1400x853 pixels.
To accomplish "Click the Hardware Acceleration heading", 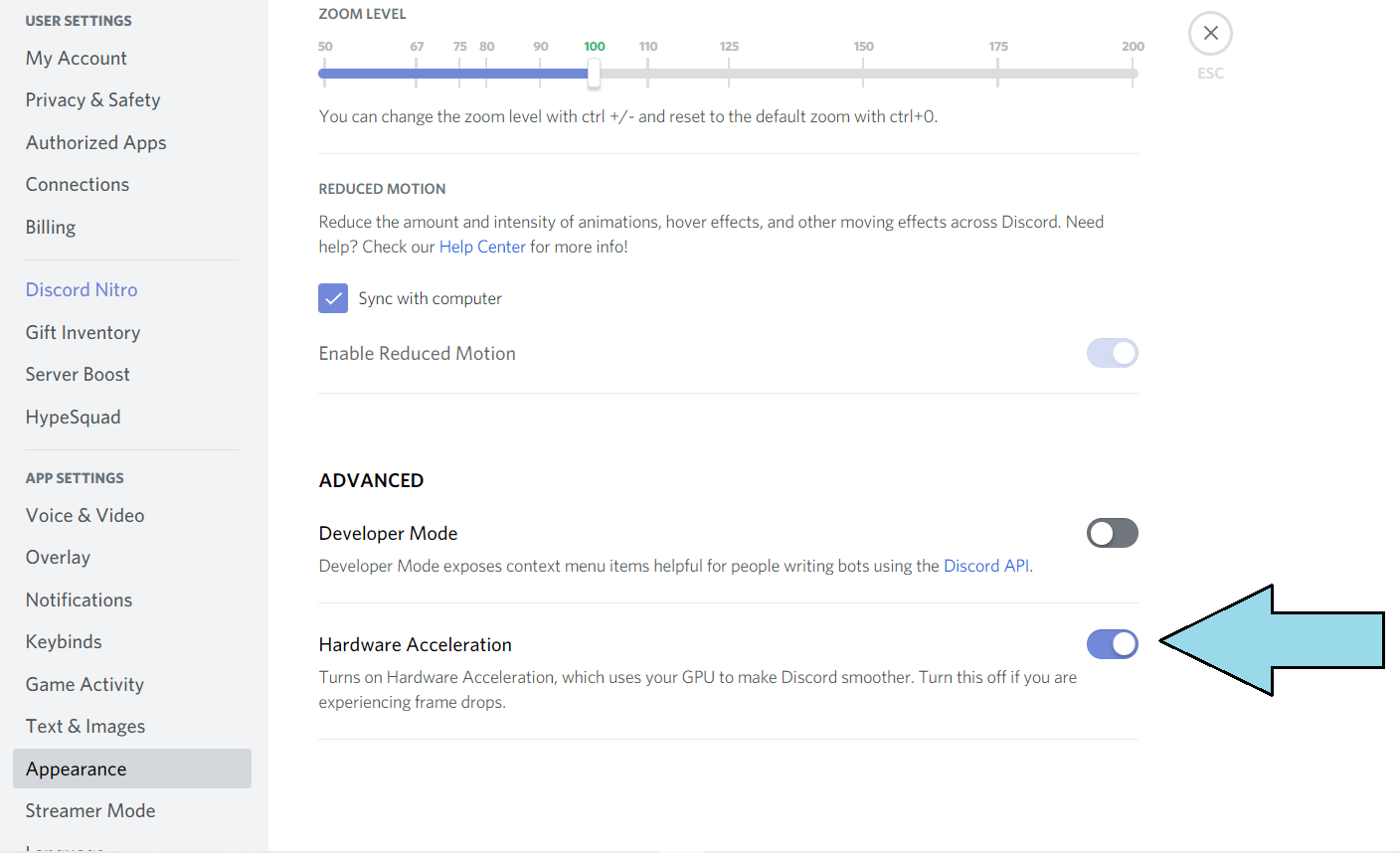I will [415, 644].
